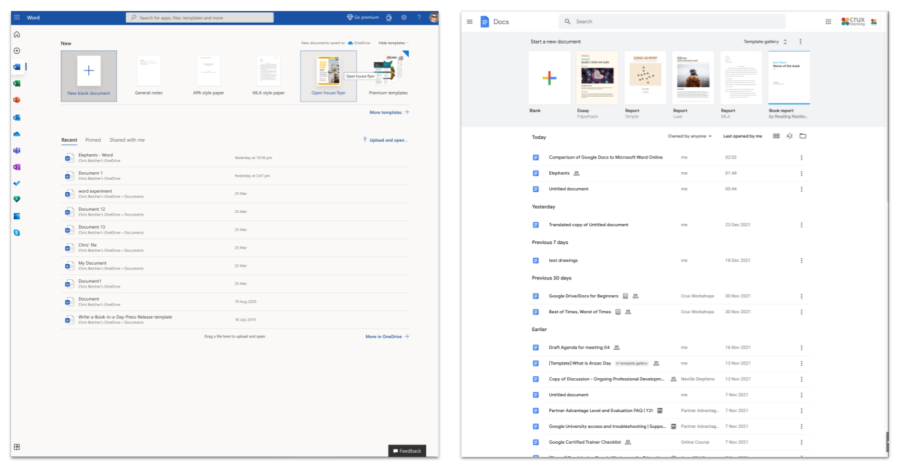
Task: Open Premium templates in Word
Action: click(x=388, y=75)
